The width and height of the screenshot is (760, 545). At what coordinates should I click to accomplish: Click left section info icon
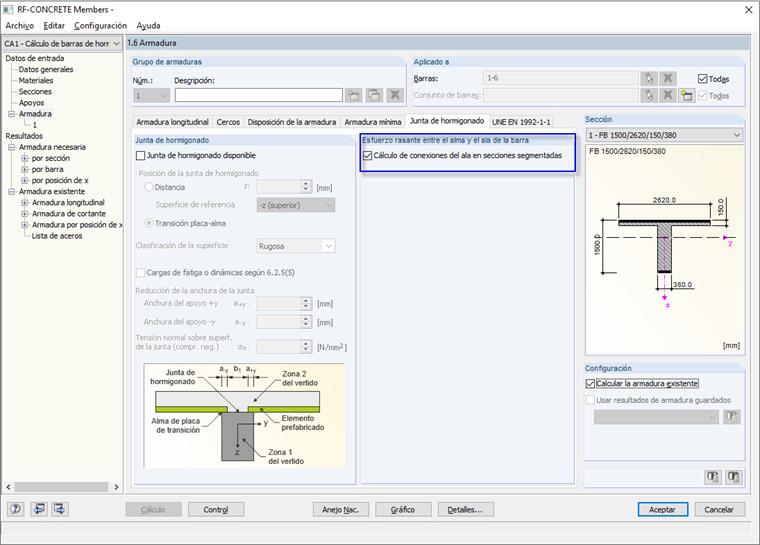(712, 477)
